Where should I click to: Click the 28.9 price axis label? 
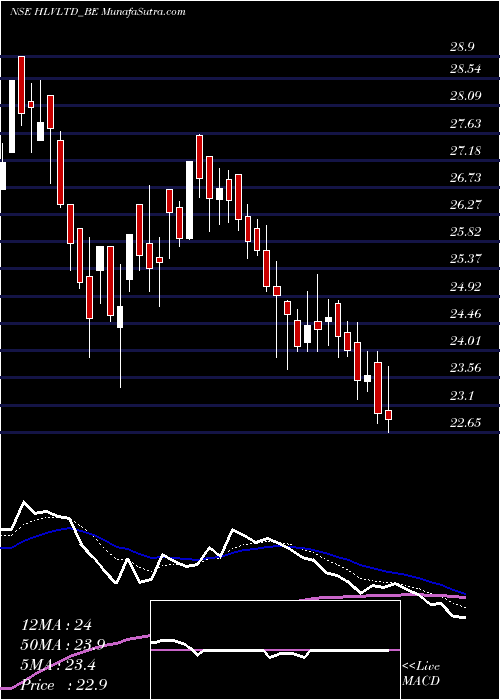point(462,47)
